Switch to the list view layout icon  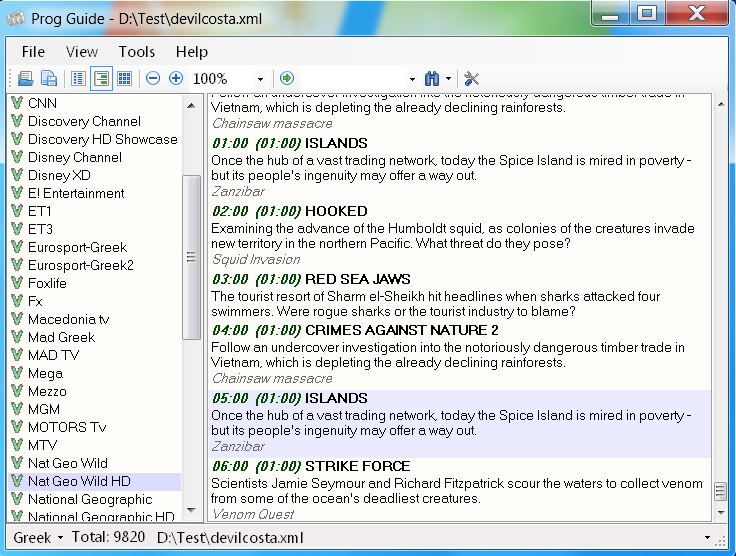(x=78, y=78)
